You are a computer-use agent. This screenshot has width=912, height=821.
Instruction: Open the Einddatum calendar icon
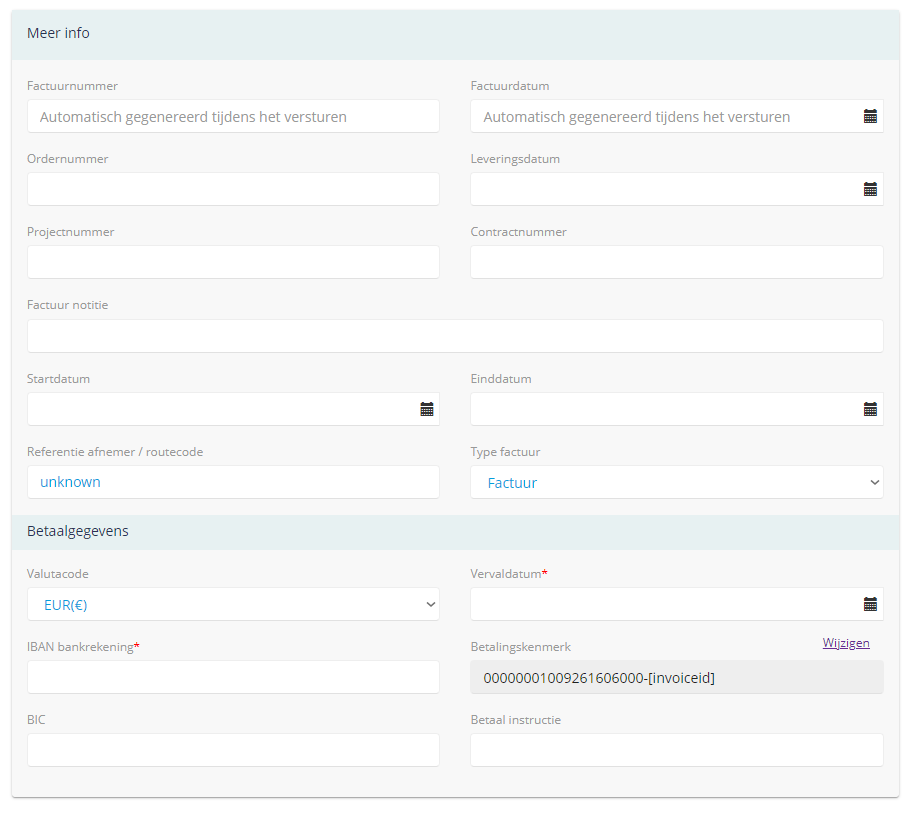point(870,409)
